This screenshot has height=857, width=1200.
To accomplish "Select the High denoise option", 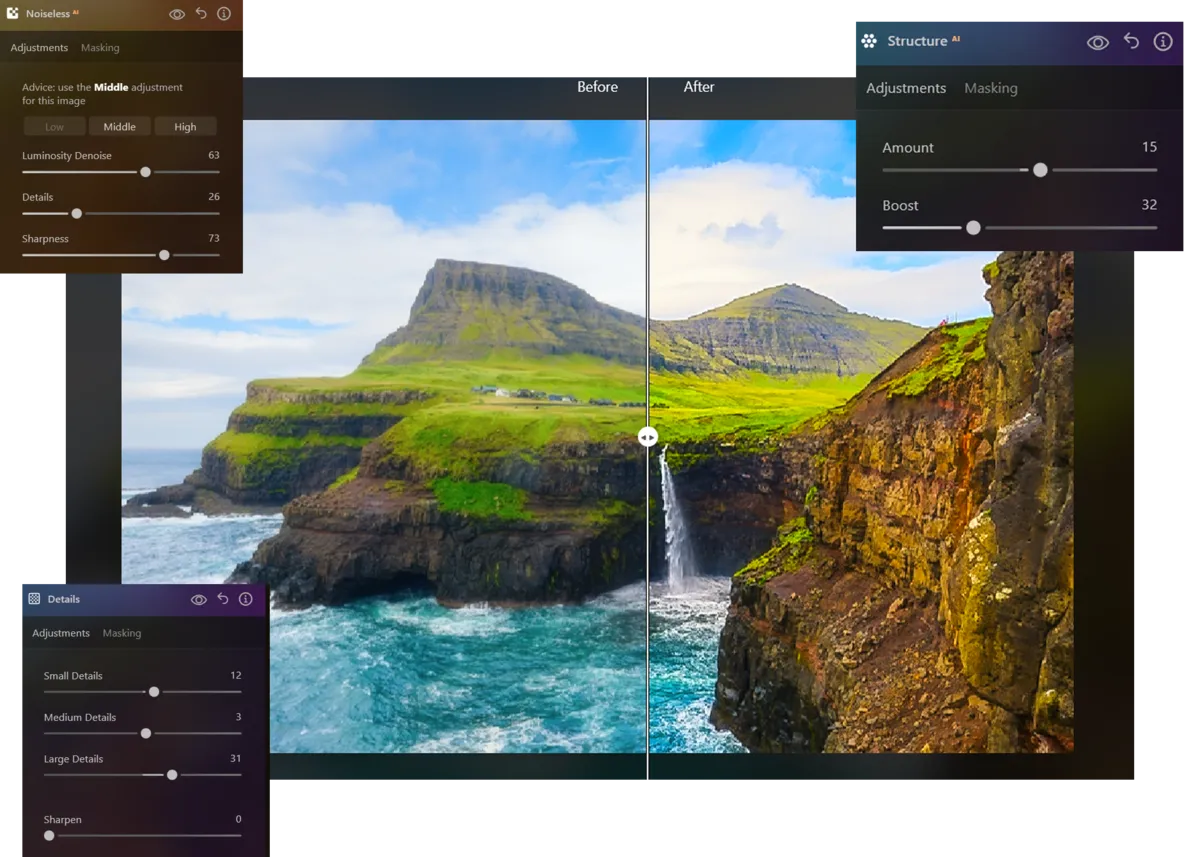I will tap(185, 126).
